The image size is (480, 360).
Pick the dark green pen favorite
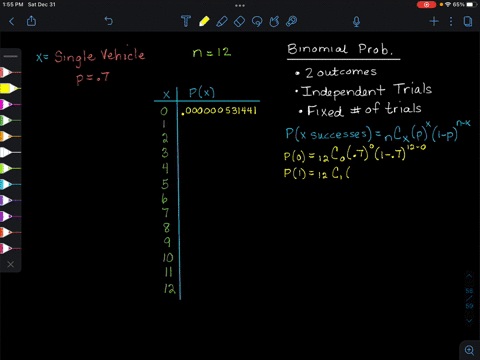click(10, 120)
